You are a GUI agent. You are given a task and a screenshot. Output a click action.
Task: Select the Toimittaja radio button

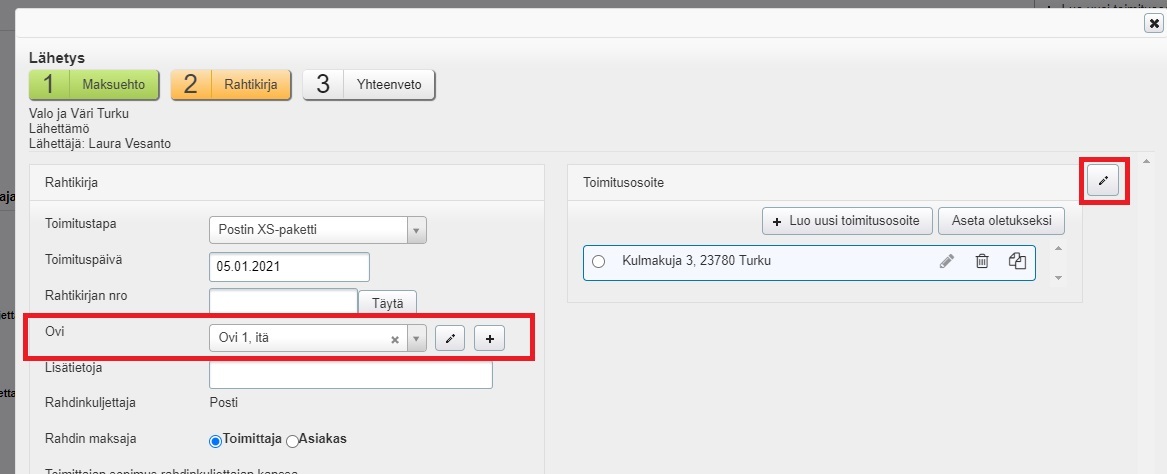tap(215, 440)
